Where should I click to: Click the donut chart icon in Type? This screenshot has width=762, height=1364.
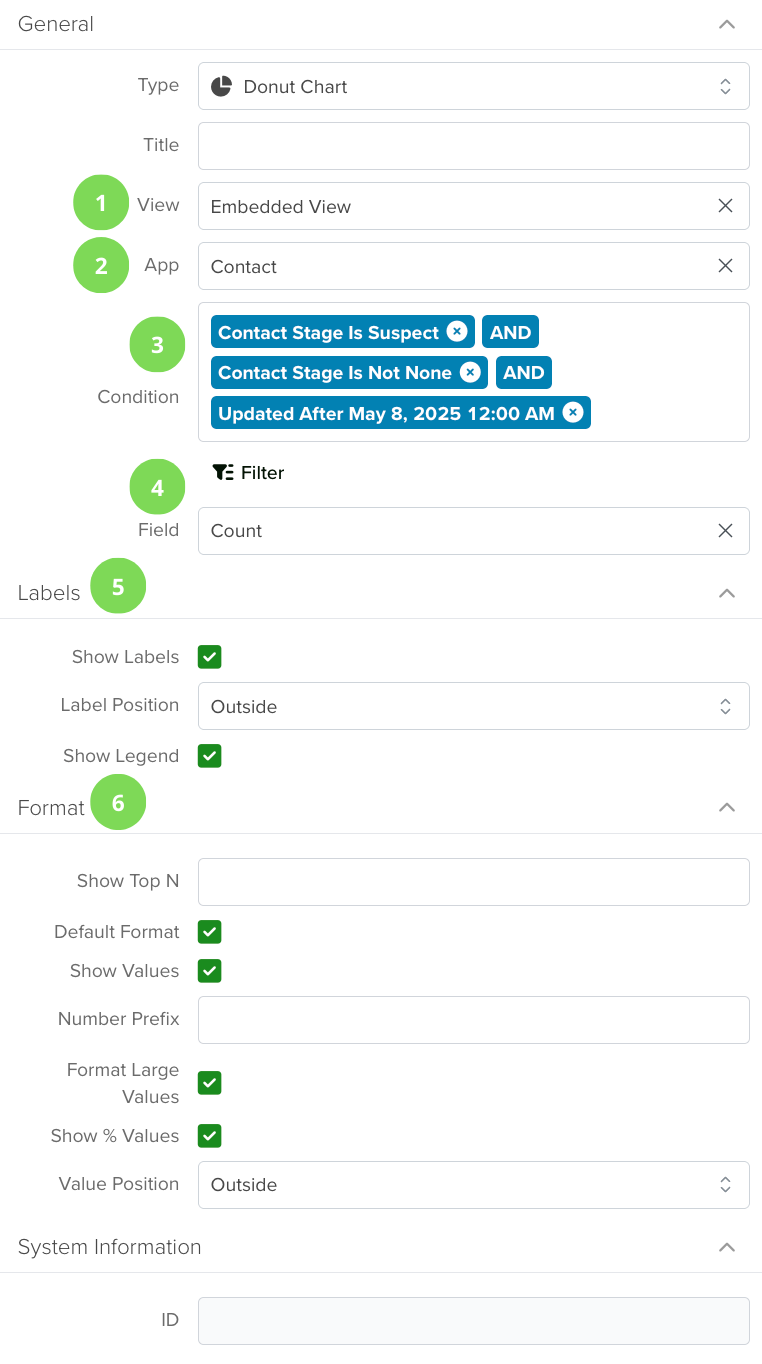tap(222, 86)
